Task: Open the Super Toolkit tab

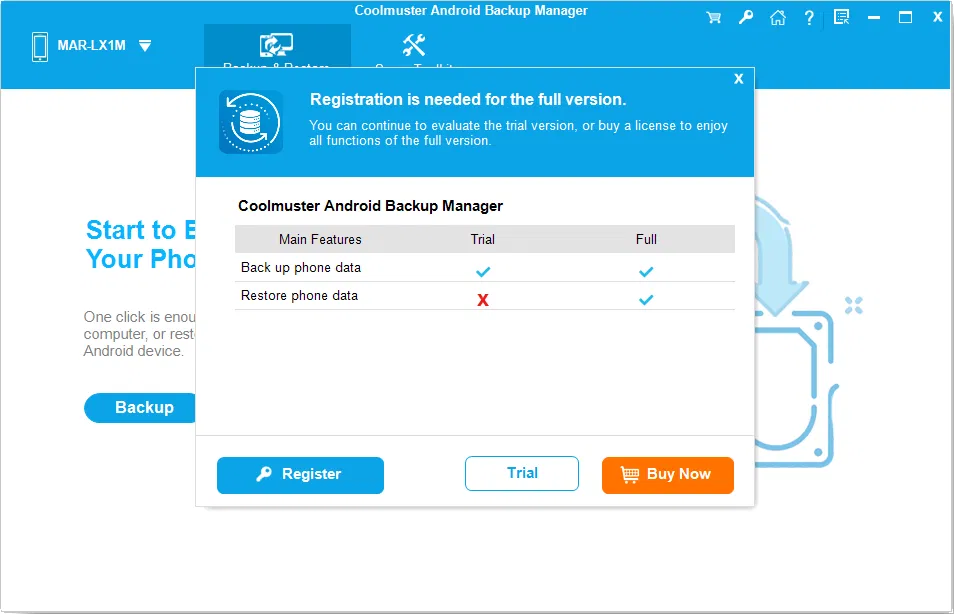Action: click(x=414, y=46)
